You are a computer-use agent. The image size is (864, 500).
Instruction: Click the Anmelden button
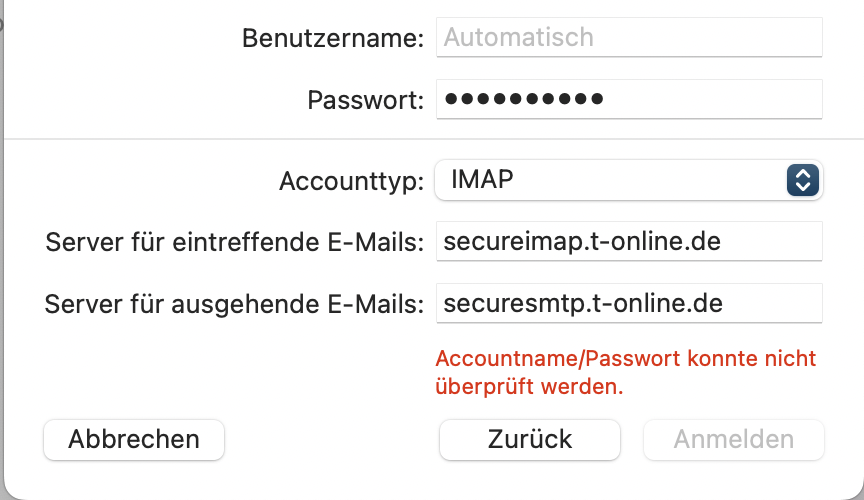click(x=734, y=439)
